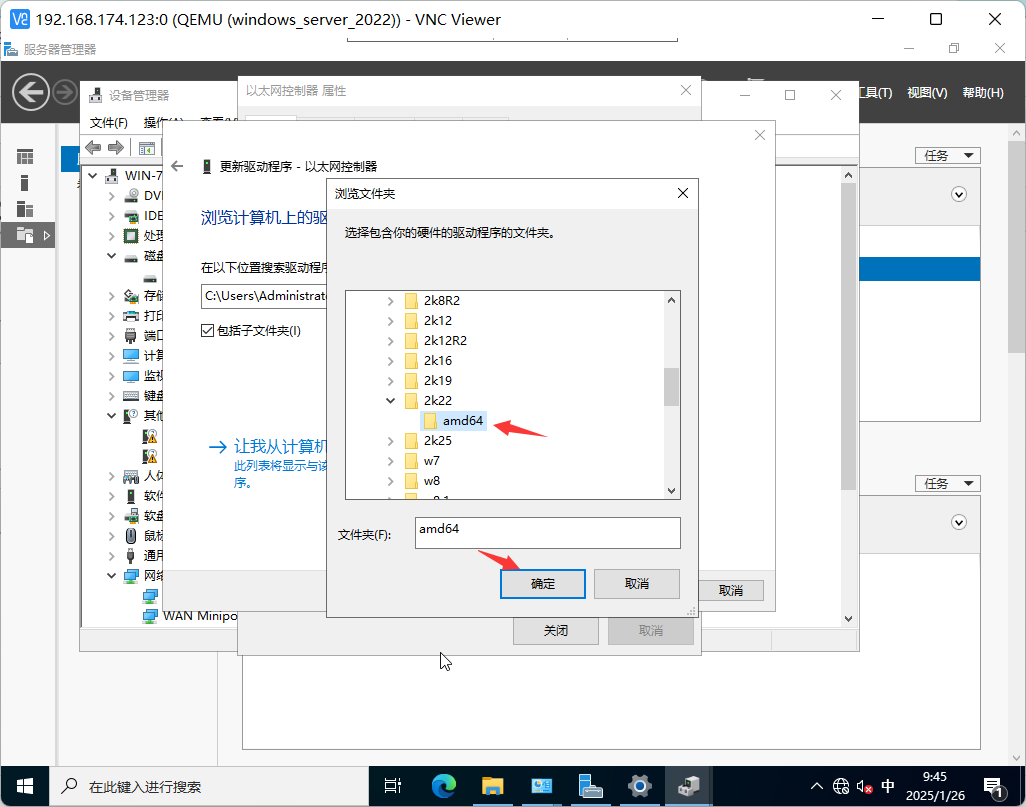Show hidden system tray icons
Image resolution: width=1026 pixels, height=807 pixels.
817,786
